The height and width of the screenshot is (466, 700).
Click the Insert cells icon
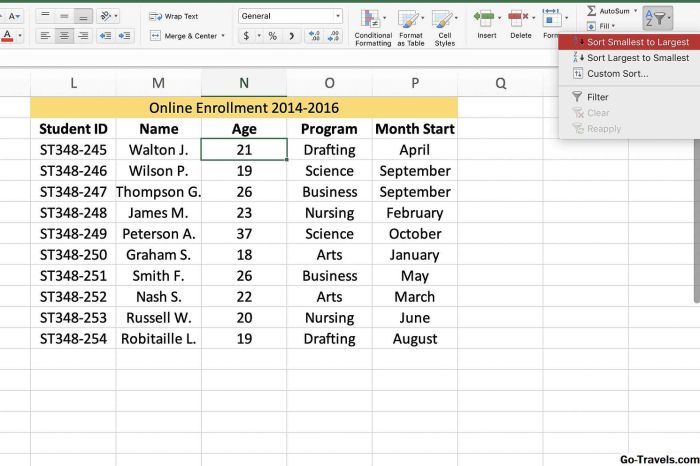click(484, 18)
